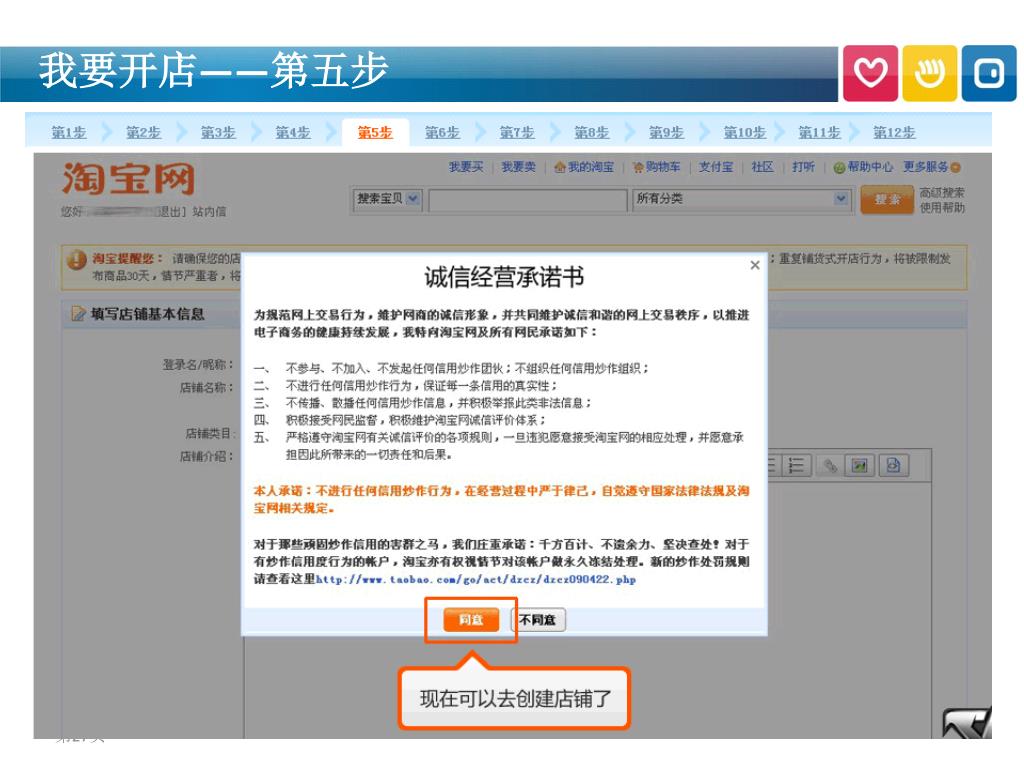
Task: Go to 第10步 tab
Action: coord(744,133)
